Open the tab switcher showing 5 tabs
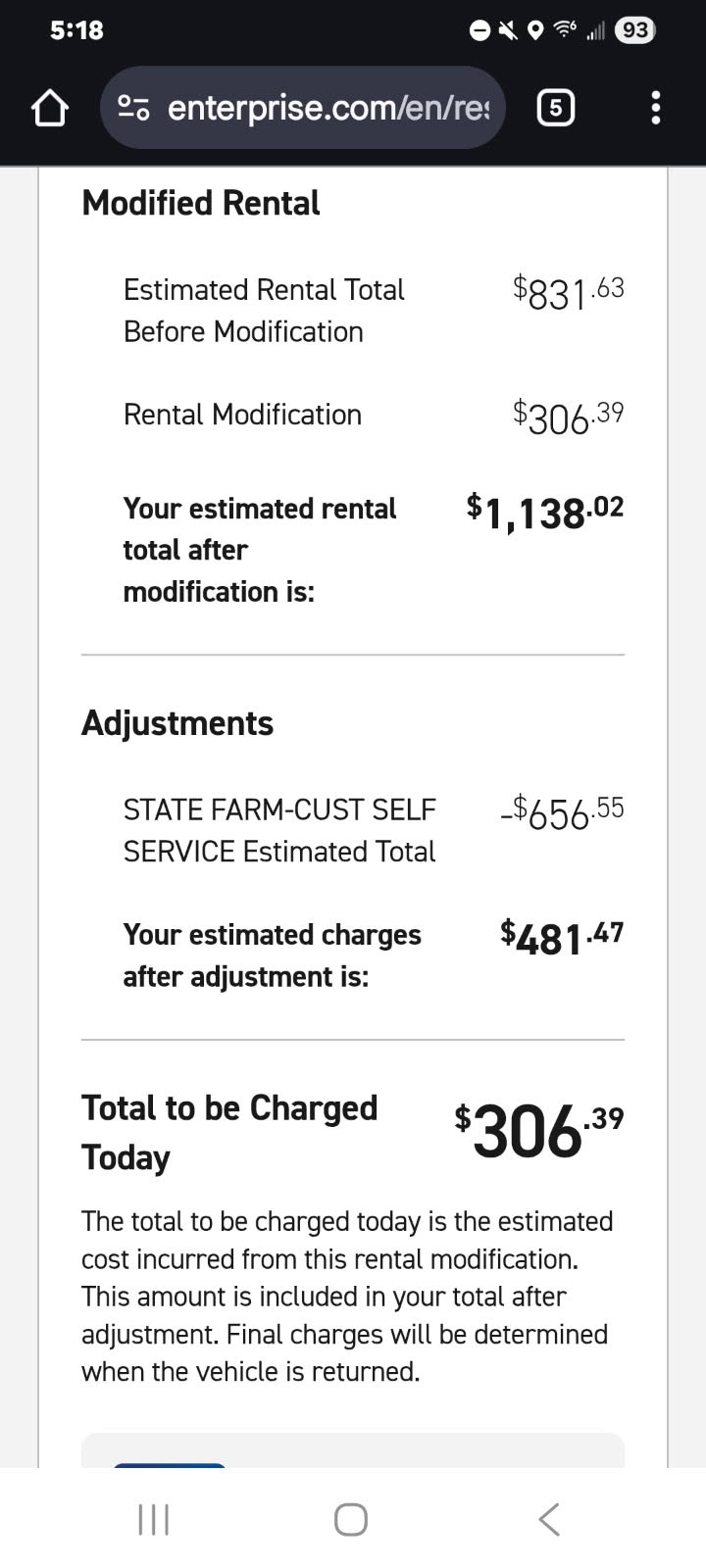The image size is (706, 1568). tap(555, 108)
